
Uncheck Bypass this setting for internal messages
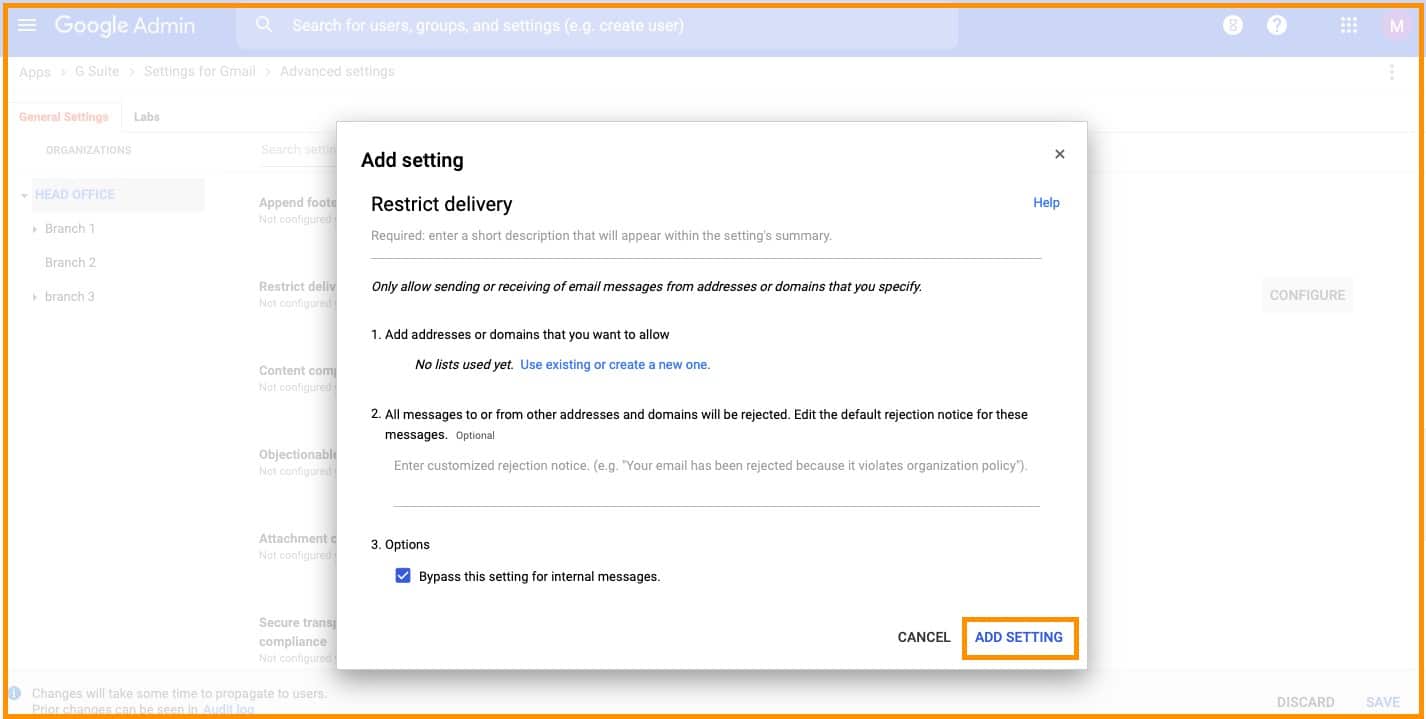click(x=403, y=576)
